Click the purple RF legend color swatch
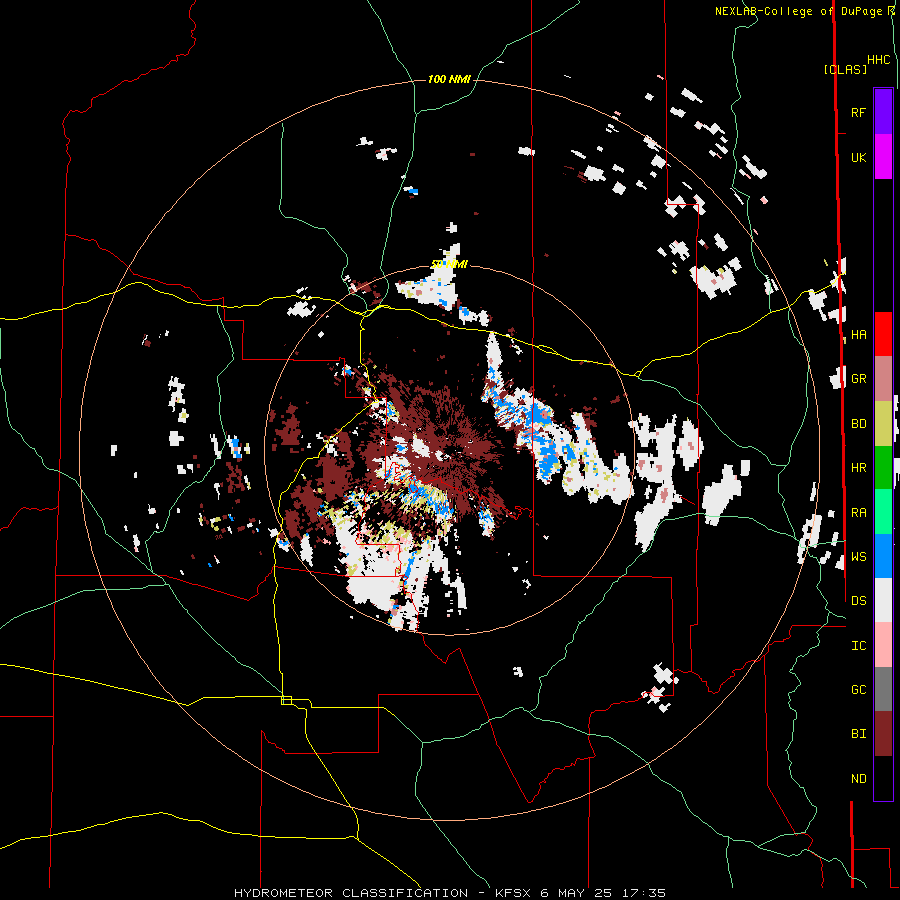 [x=883, y=112]
